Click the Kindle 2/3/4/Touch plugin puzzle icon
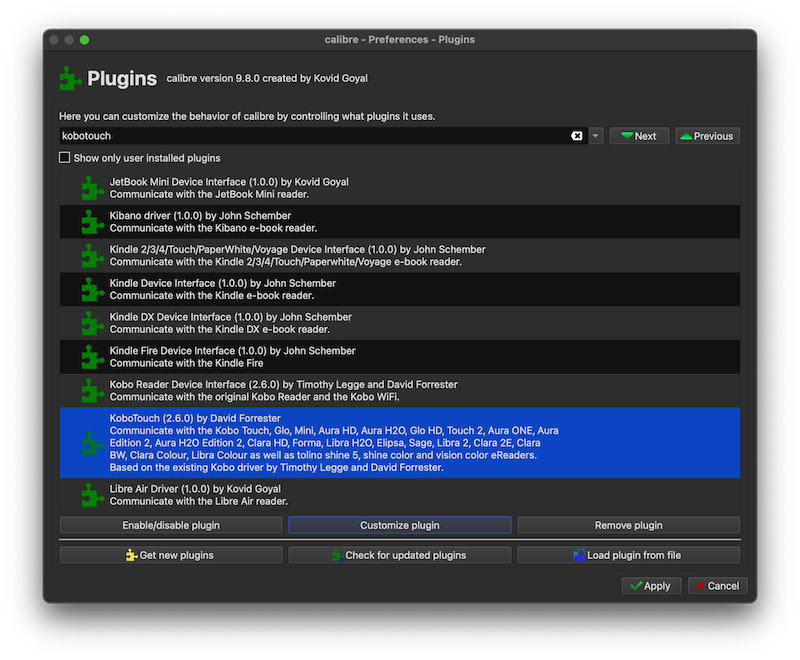The width and height of the screenshot is (800, 660). [x=92, y=256]
